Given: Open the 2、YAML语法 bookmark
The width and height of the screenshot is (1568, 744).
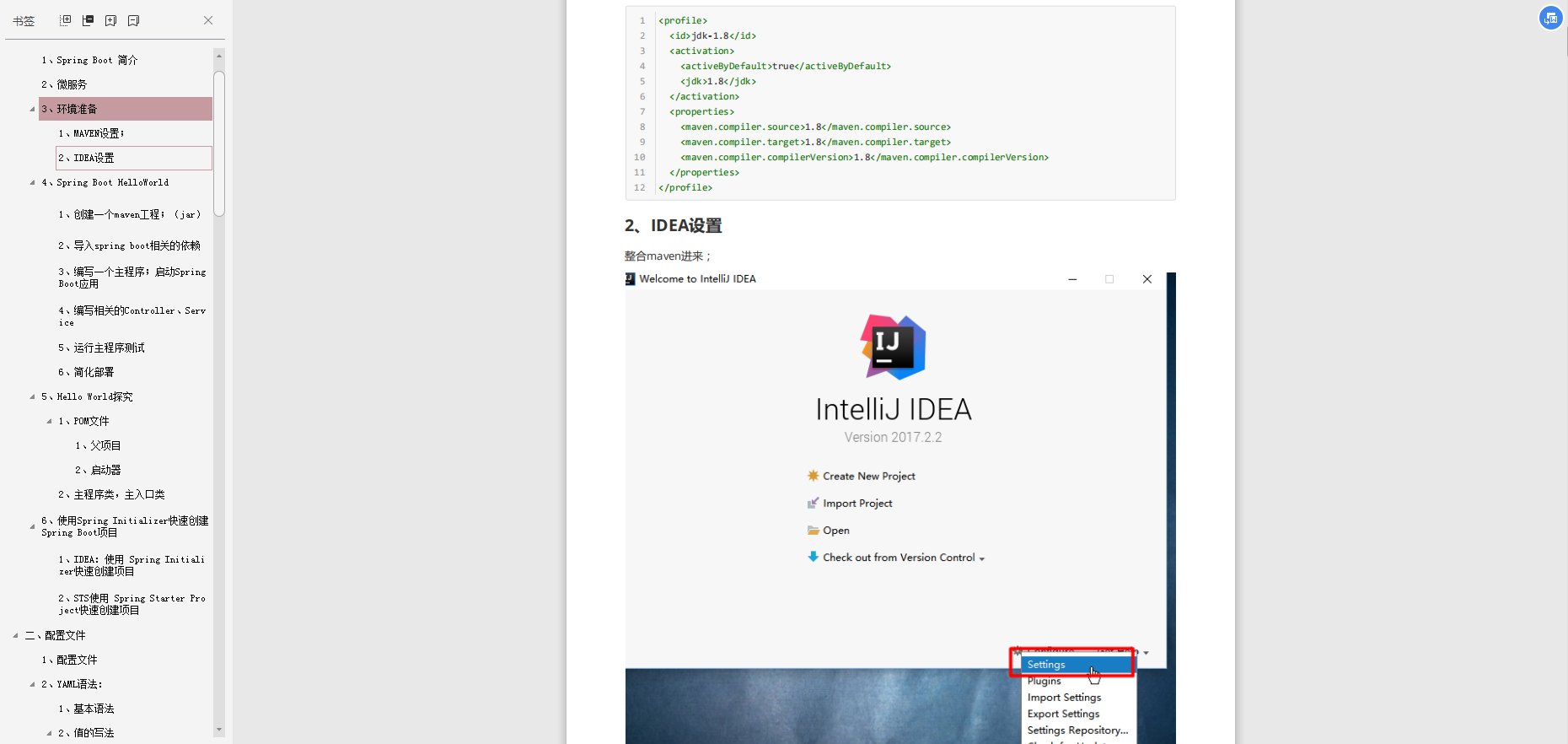Looking at the screenshot, I should click(72, 684).
